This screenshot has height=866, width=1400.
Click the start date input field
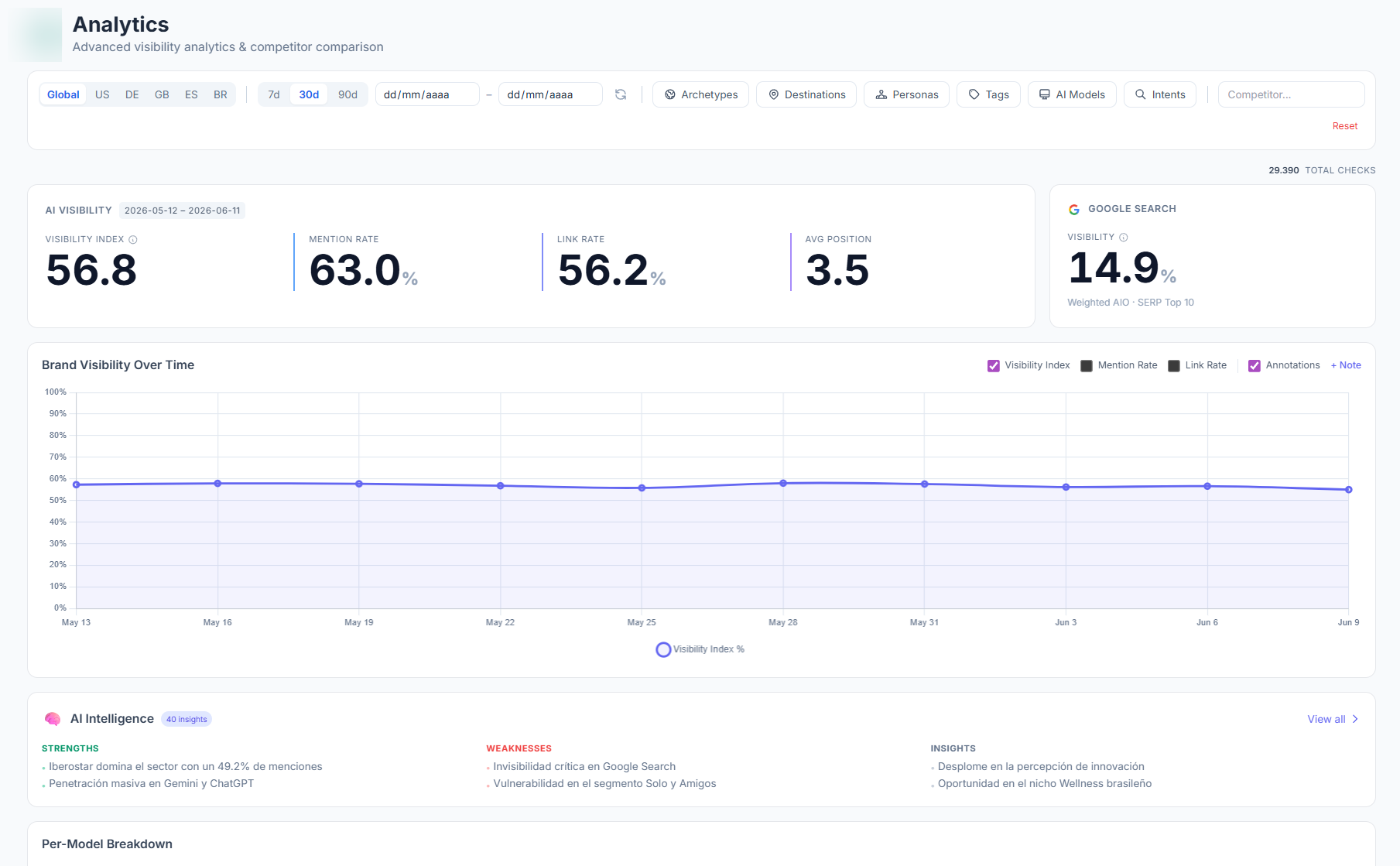pyautogui.click(x=427, y=94)
